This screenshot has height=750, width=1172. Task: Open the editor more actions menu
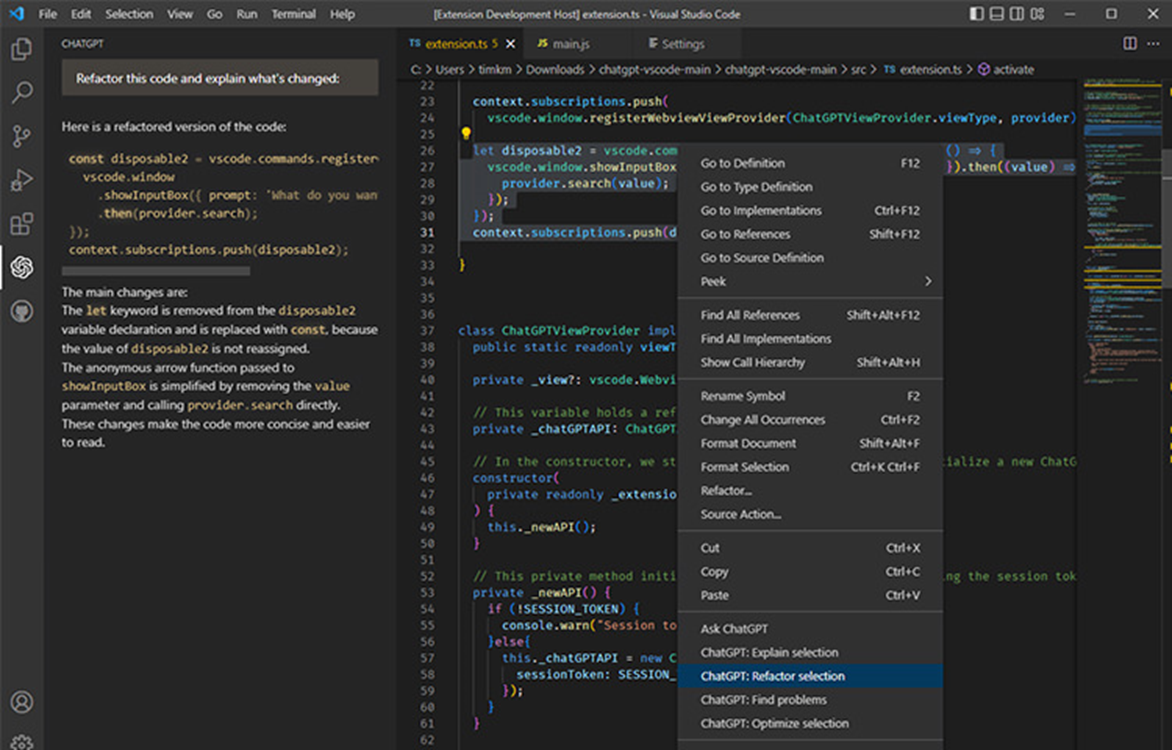tap(1153, 44)
